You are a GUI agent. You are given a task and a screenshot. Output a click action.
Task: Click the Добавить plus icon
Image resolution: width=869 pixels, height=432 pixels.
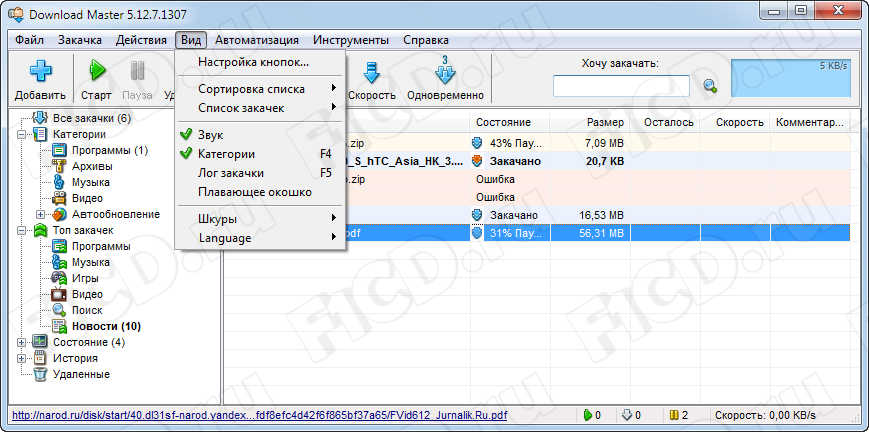point(40,71)
